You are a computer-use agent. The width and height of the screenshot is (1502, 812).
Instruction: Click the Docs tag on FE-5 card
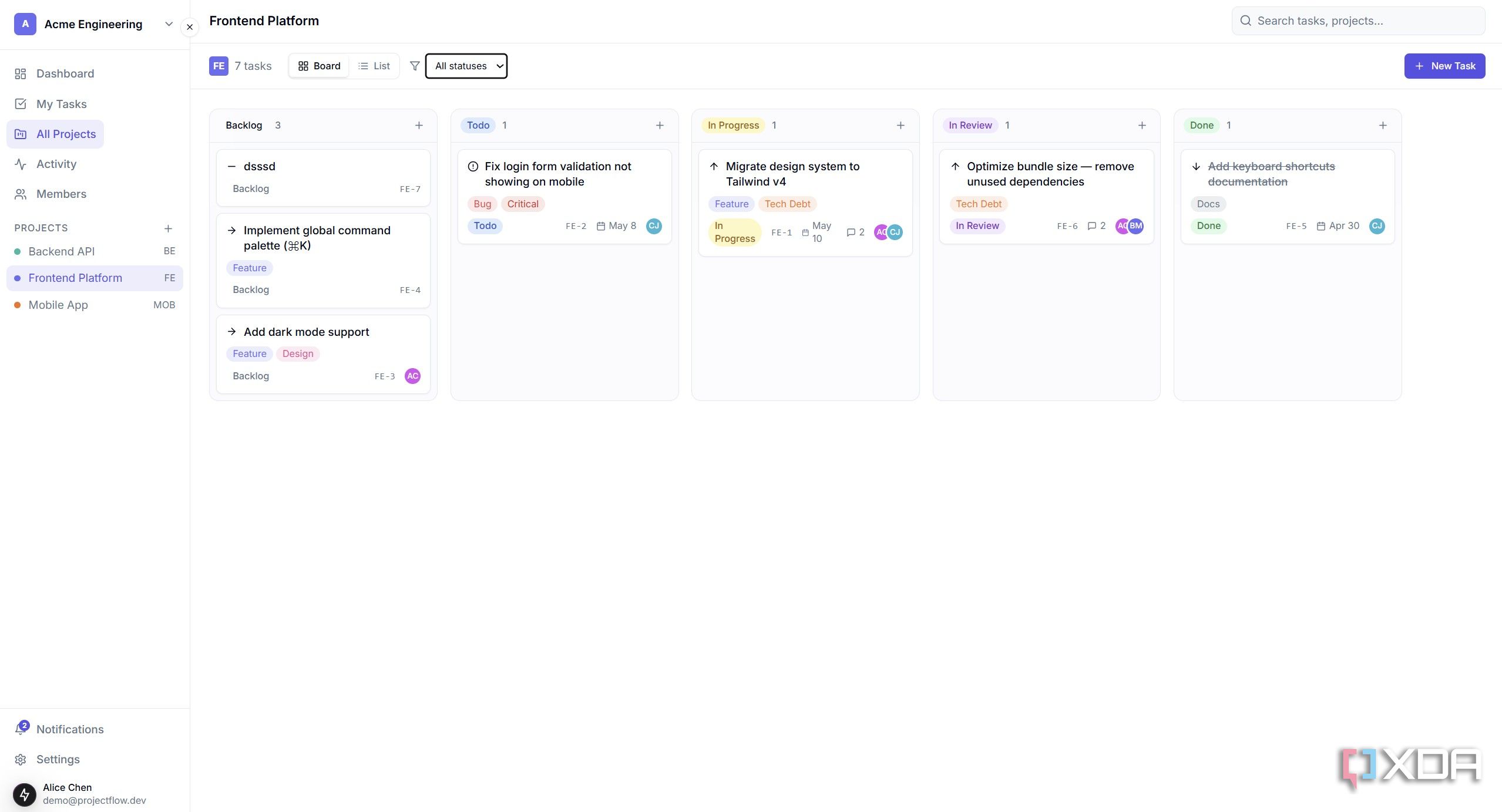[x=1208, y=204]
